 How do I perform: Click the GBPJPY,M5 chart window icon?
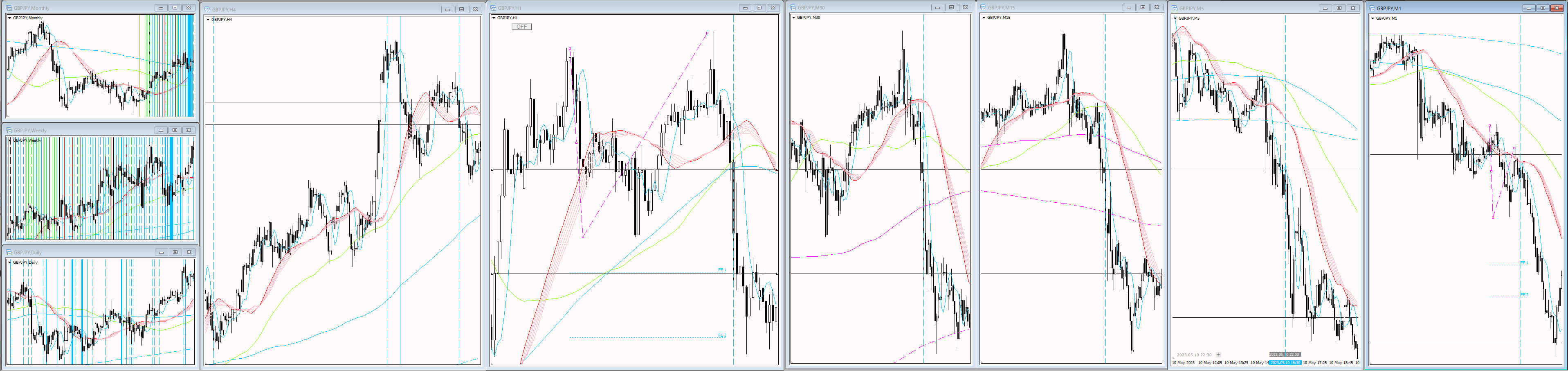(x=1175, y=9)
